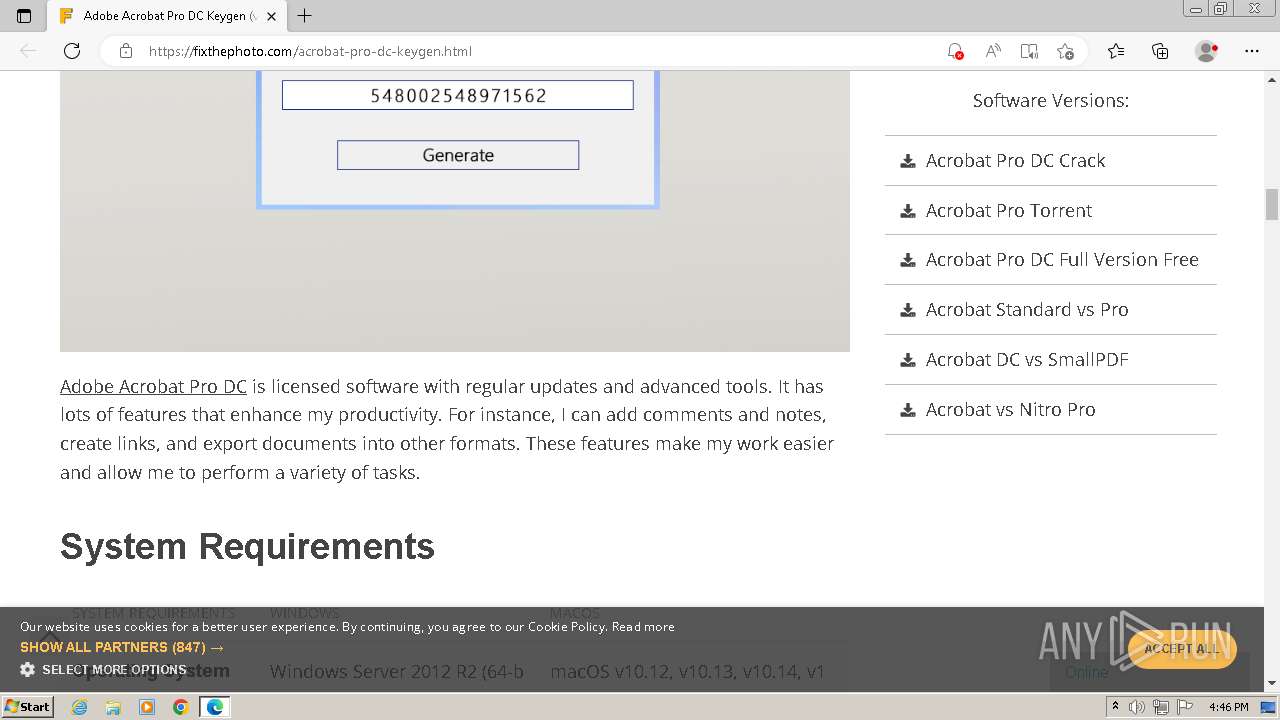Add this page to favorites star icon
The height and width of the screenshot is (720, 1280).
coord(1065,51)
